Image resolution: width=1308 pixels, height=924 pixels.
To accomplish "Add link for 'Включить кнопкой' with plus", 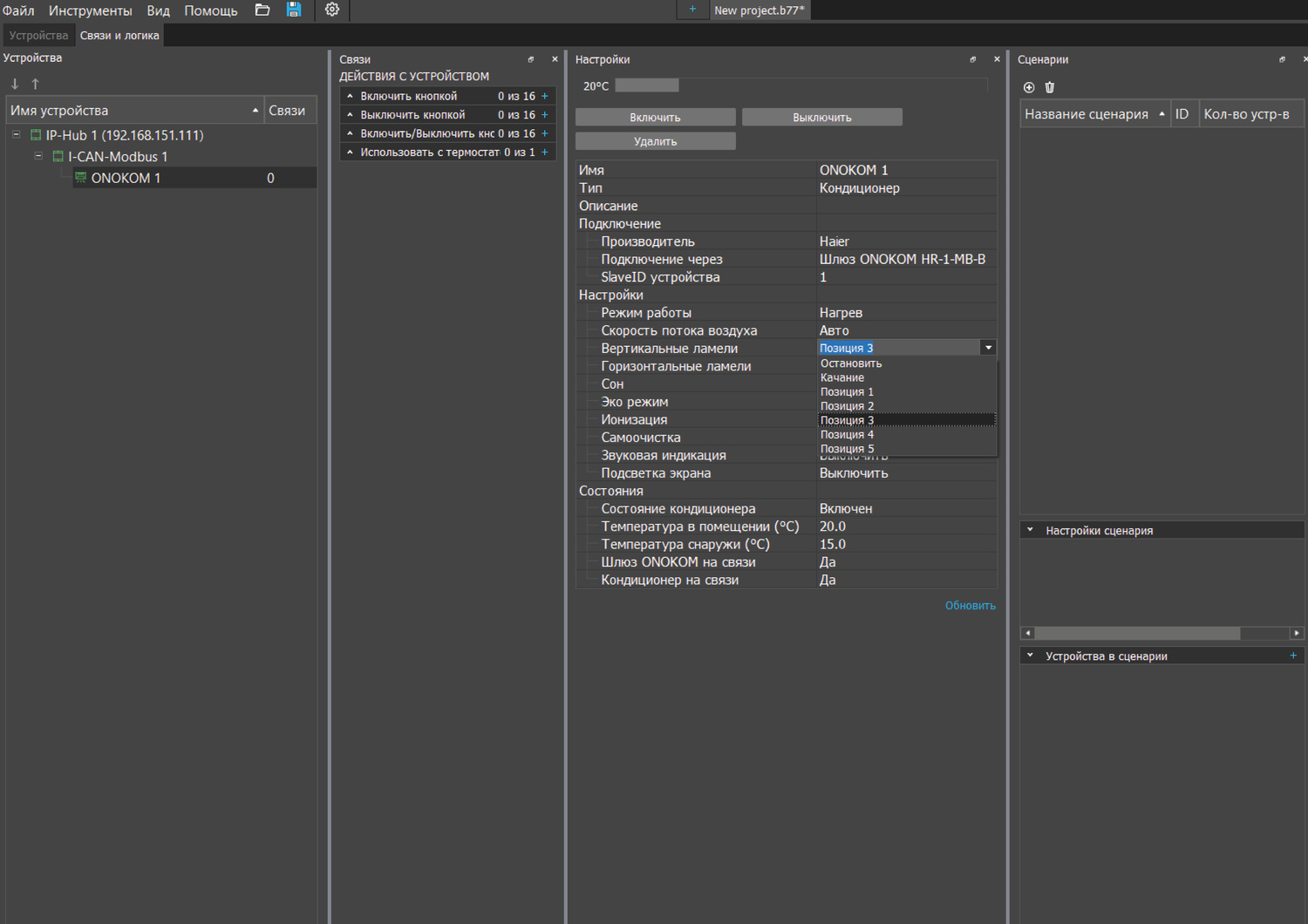I will (x=545, y=97).
